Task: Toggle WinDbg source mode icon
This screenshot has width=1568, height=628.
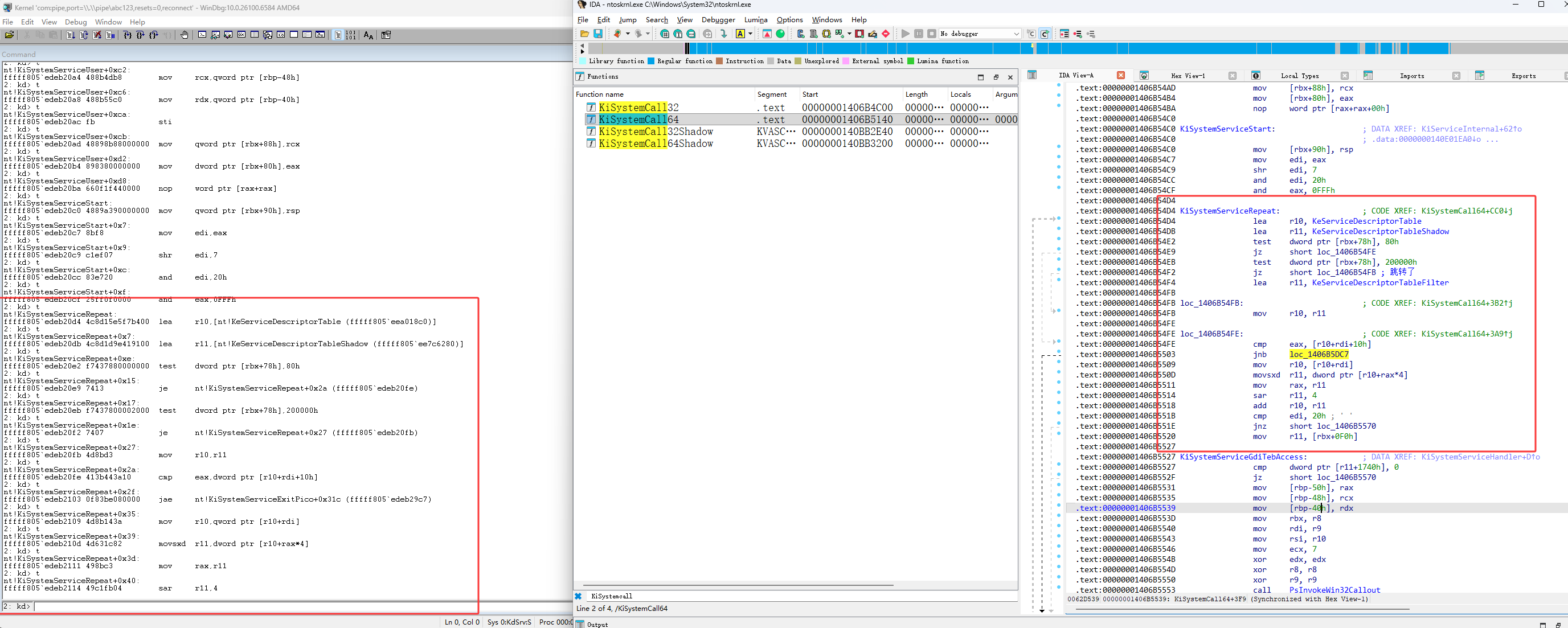Action: [x=338, y=35]
